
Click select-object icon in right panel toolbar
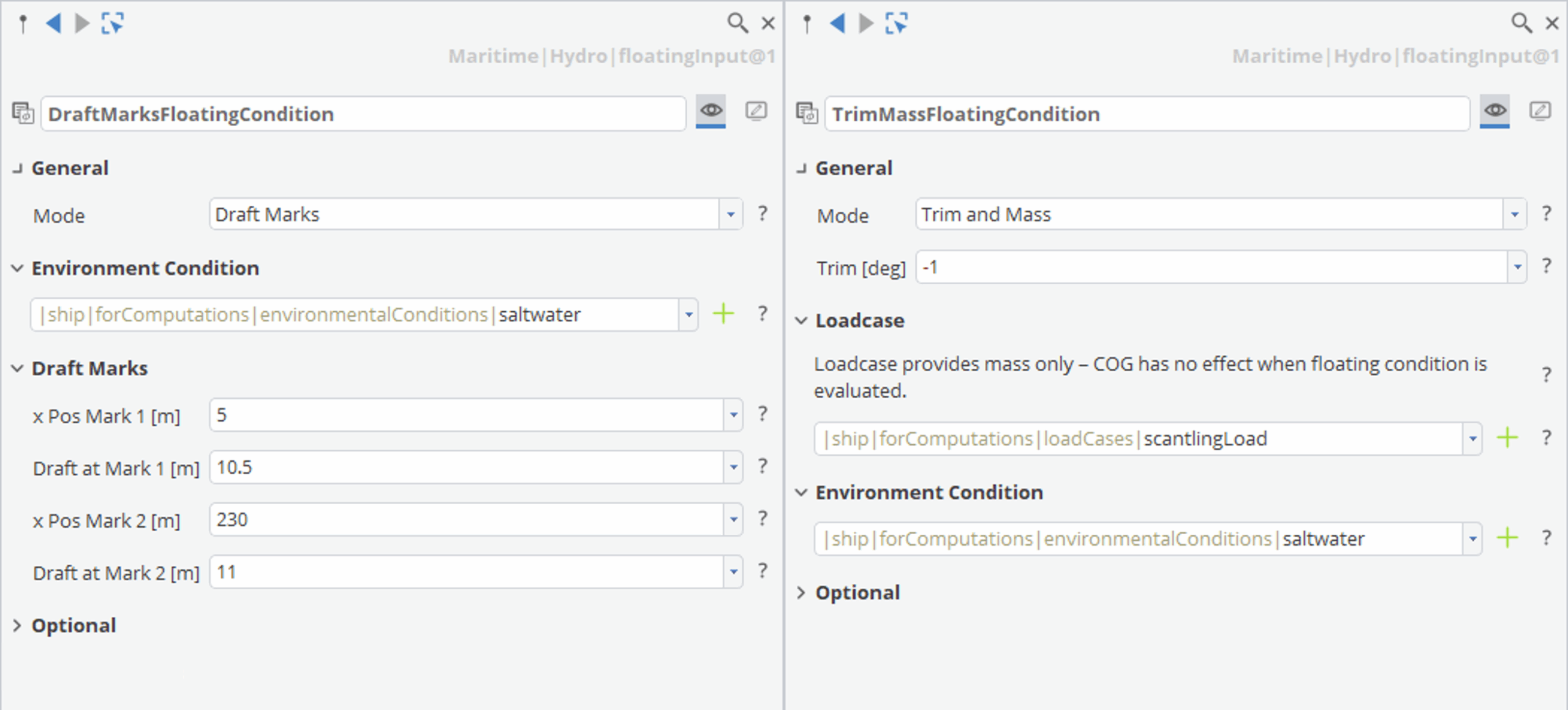pos(896,24)
